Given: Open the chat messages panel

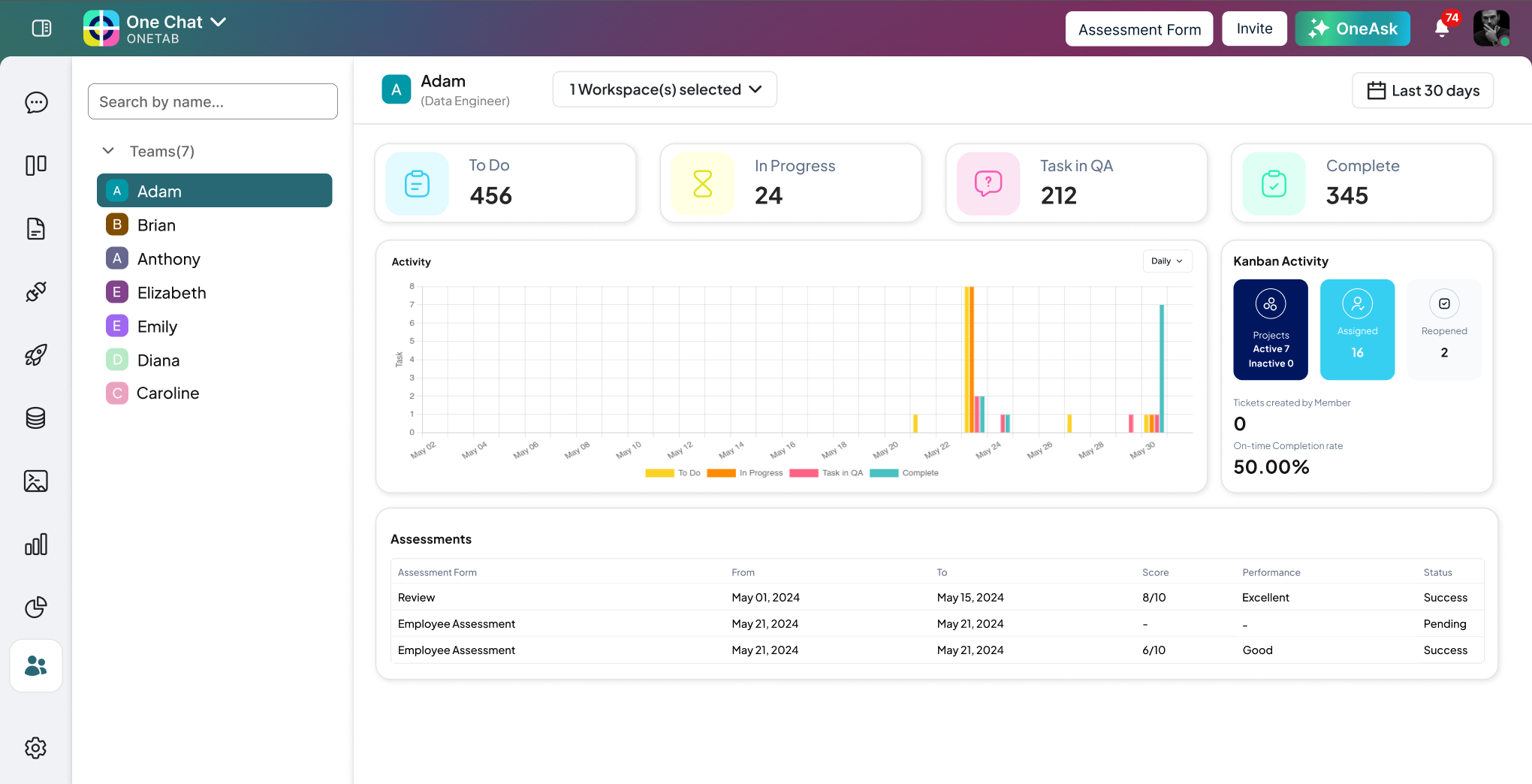Looking at the screenshot, I should coord(35,103).
